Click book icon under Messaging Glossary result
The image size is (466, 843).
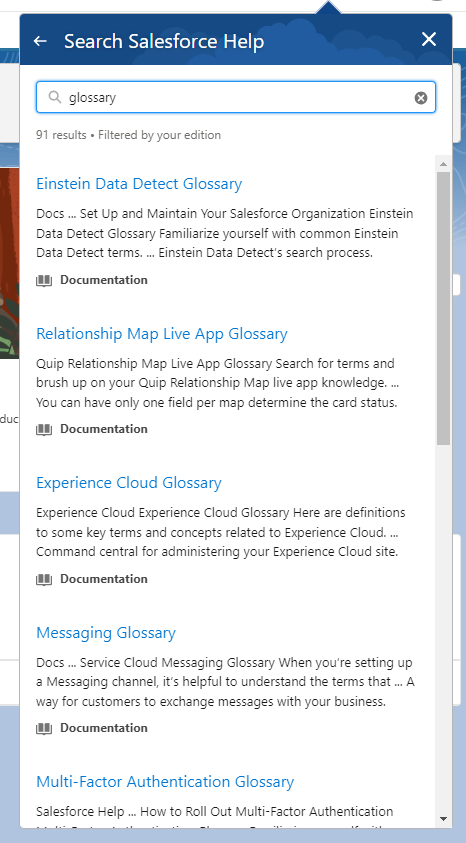[x=44, y=728]
